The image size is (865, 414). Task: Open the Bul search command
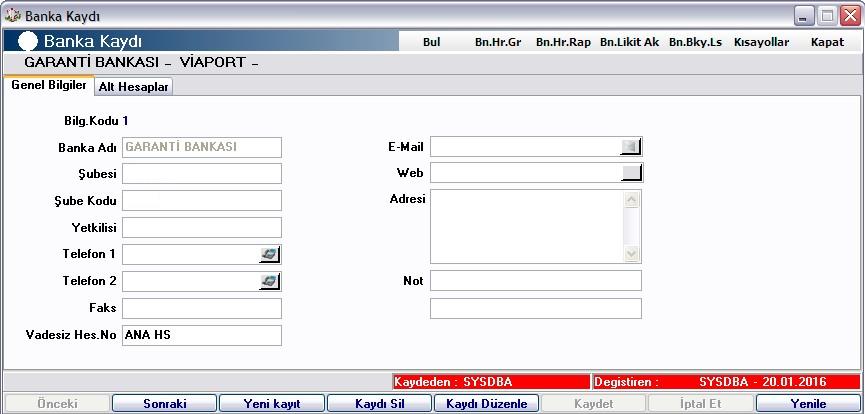pos(431,42)
